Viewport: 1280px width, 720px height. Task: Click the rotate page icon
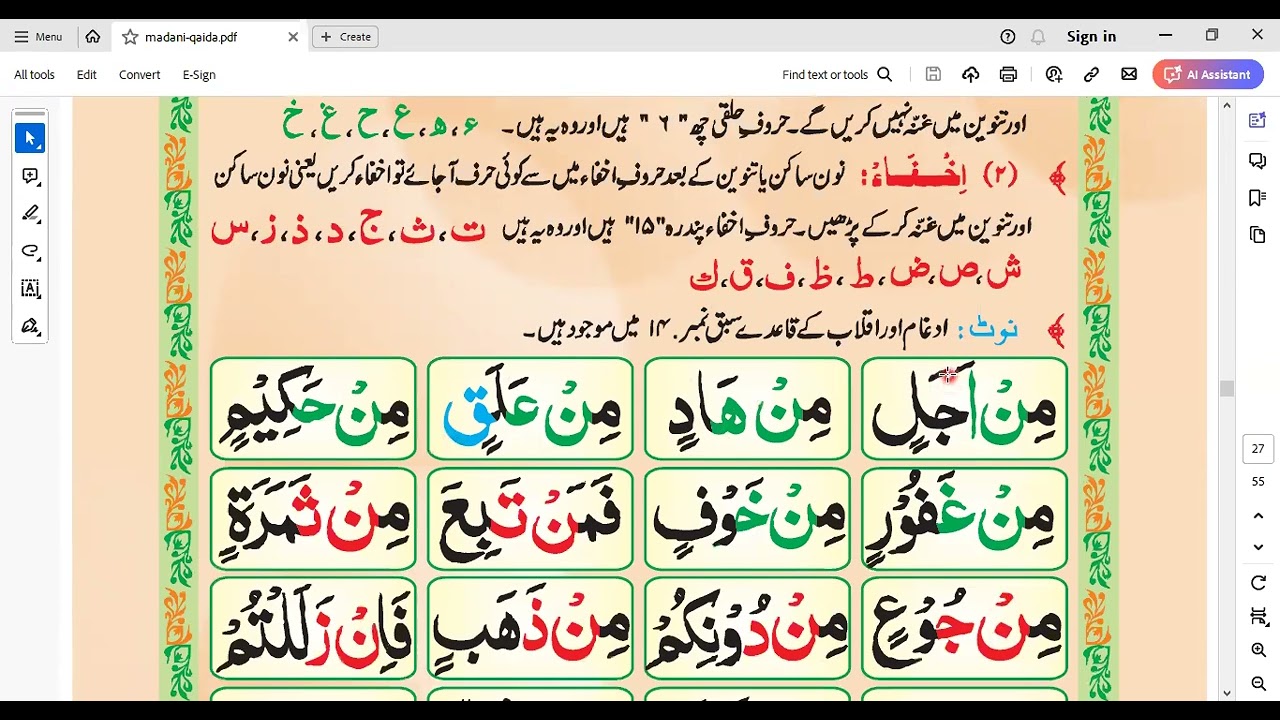(1258, 583)
